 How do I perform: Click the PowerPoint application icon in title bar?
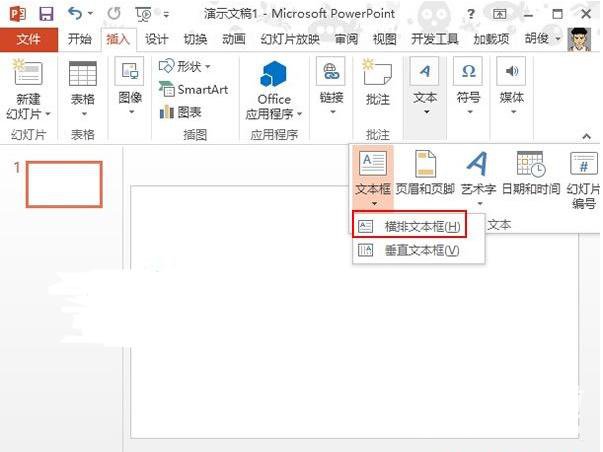pyautogui.click(x=18, y=14)
